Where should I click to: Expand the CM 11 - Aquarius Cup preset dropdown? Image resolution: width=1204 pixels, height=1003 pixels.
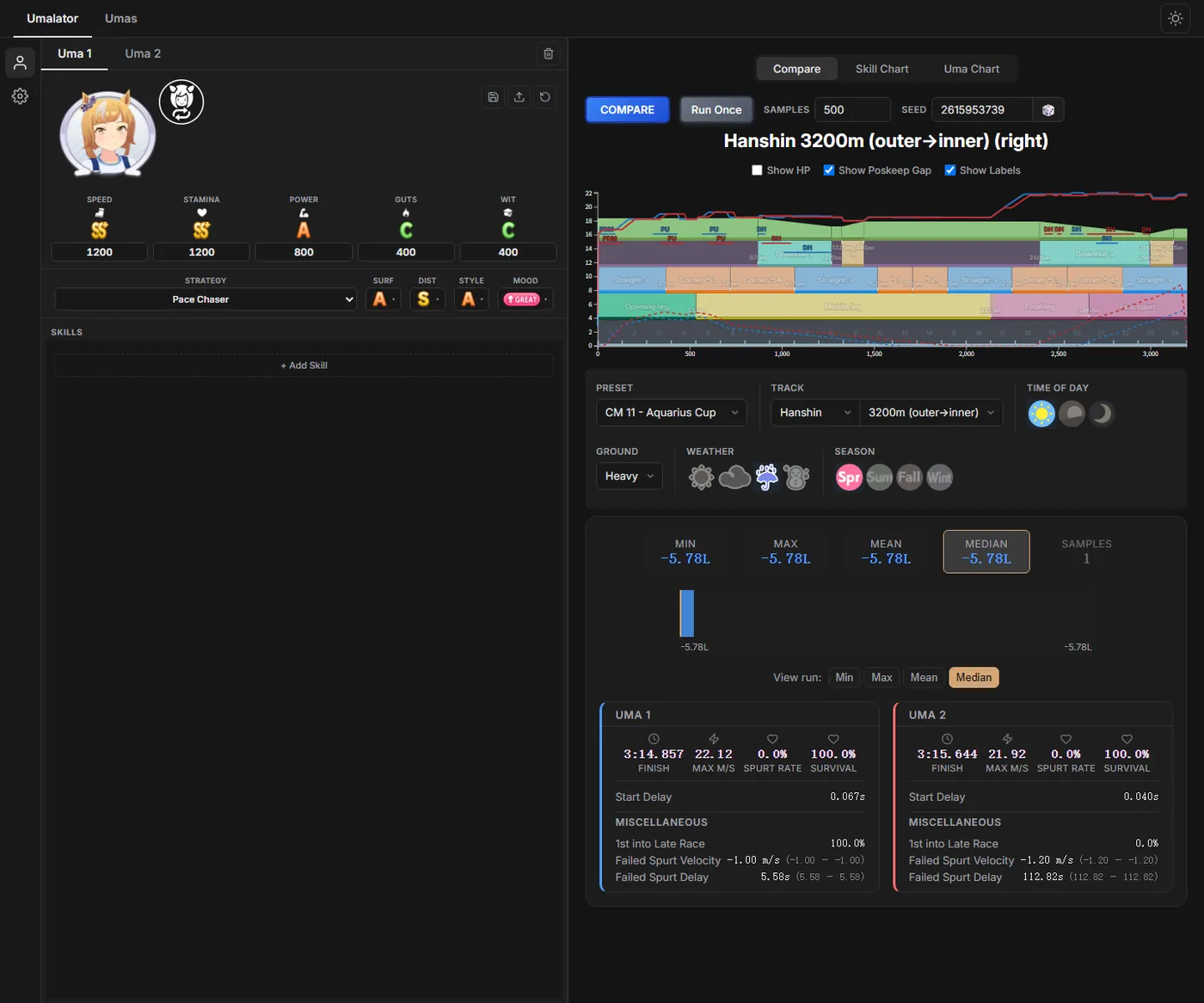pos(671,413)
